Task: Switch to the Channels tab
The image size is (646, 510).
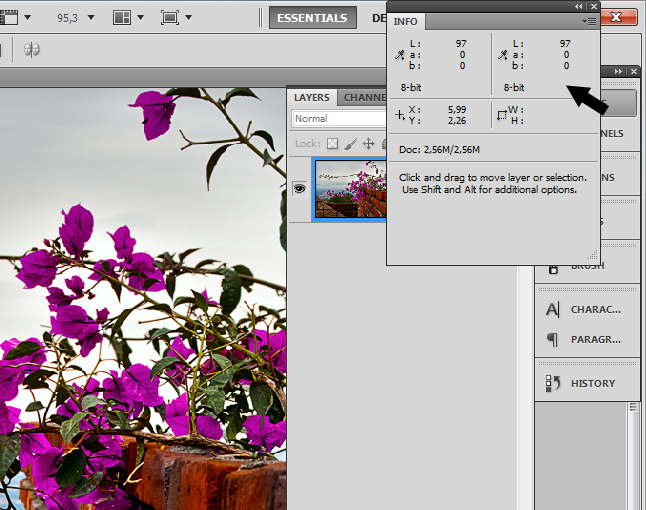Action: pyautogui.click(x=365, y=98)
